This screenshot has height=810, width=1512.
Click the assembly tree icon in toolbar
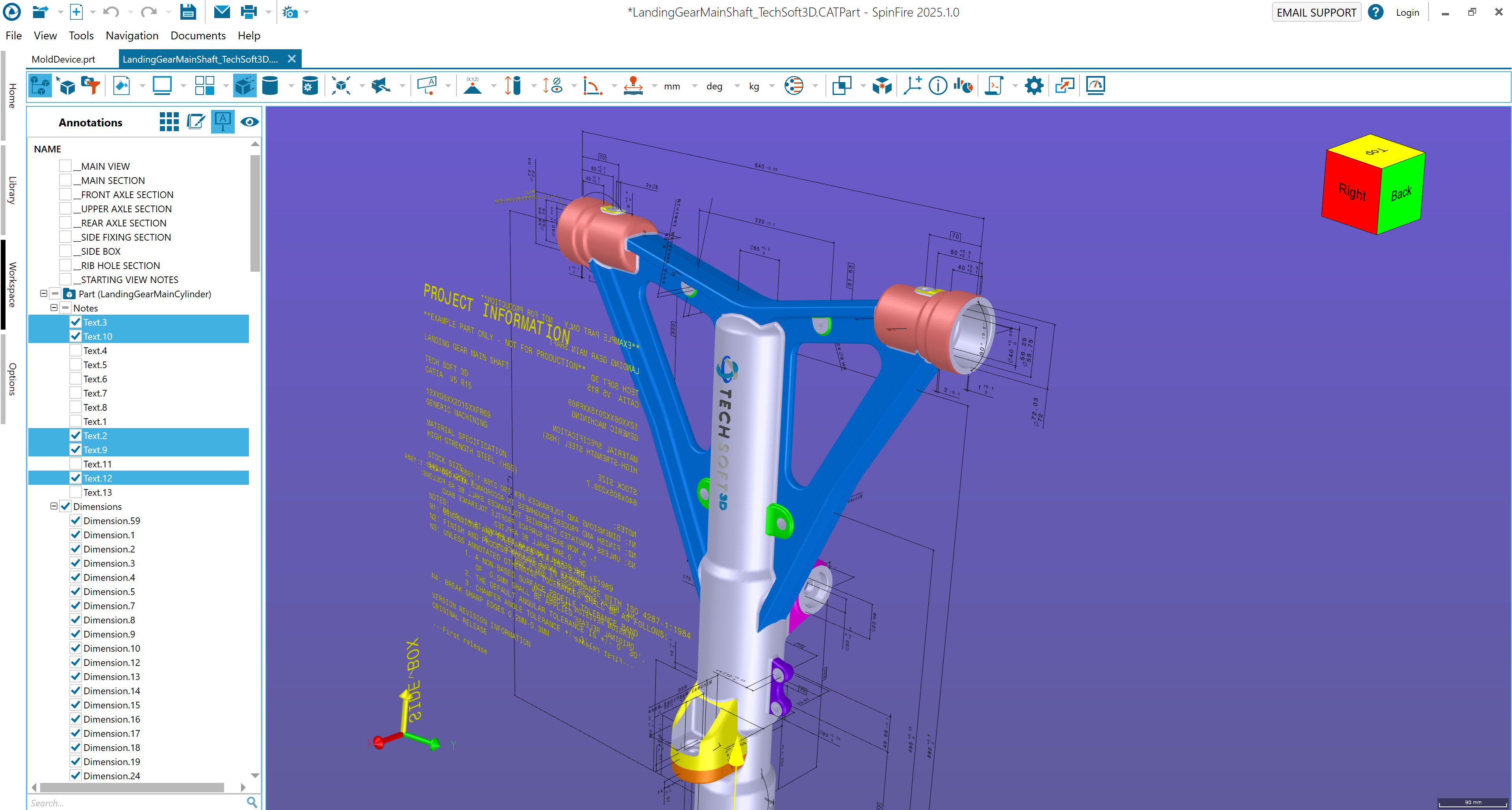click(40, 86)
